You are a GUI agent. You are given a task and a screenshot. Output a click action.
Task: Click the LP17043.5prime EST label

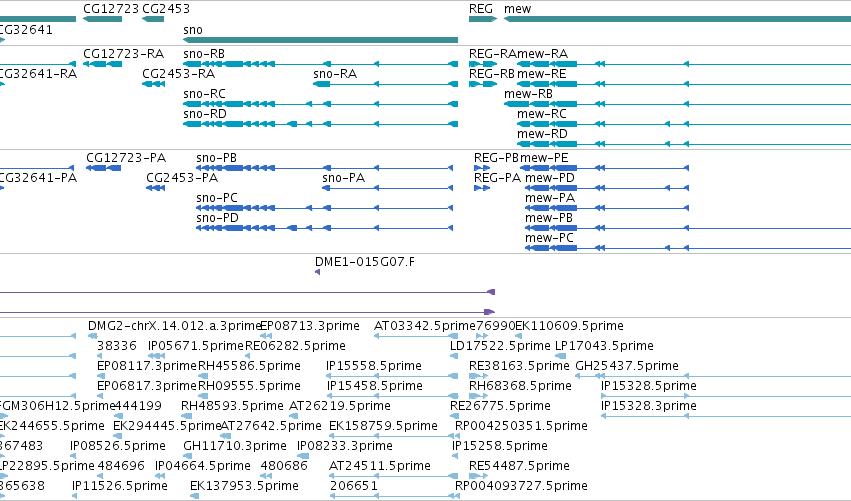[x=604, y=346]
